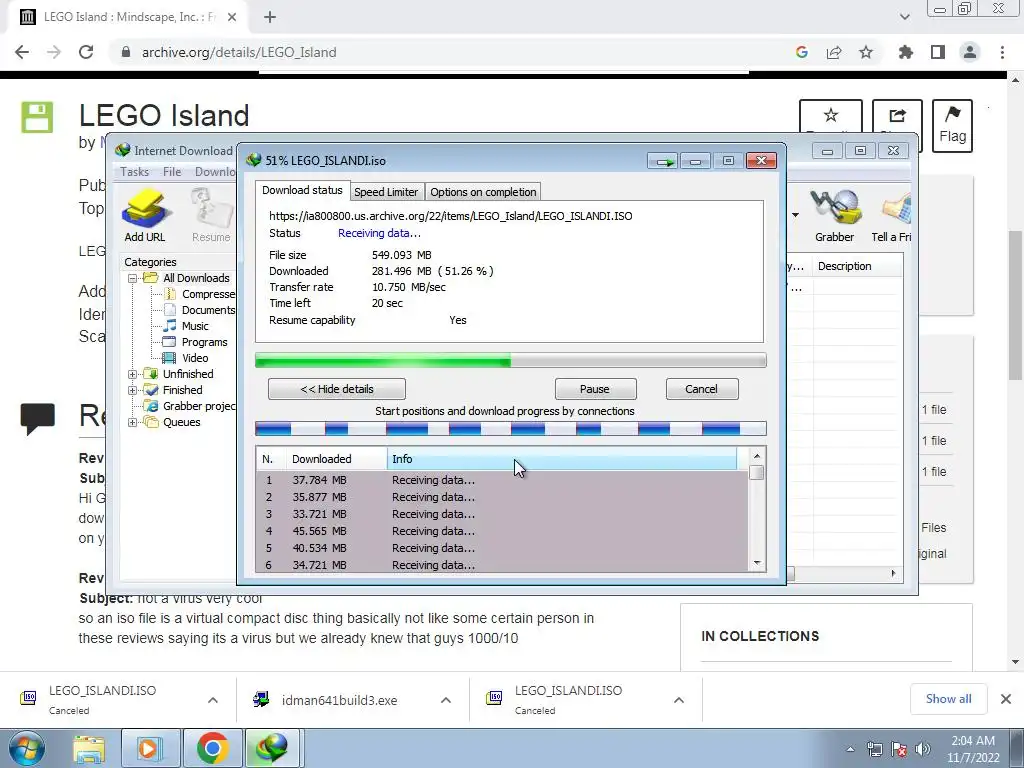The width and height of the screenshot is (1024, 768).
Task: Click the Info column header
Action: pos(562,459)
